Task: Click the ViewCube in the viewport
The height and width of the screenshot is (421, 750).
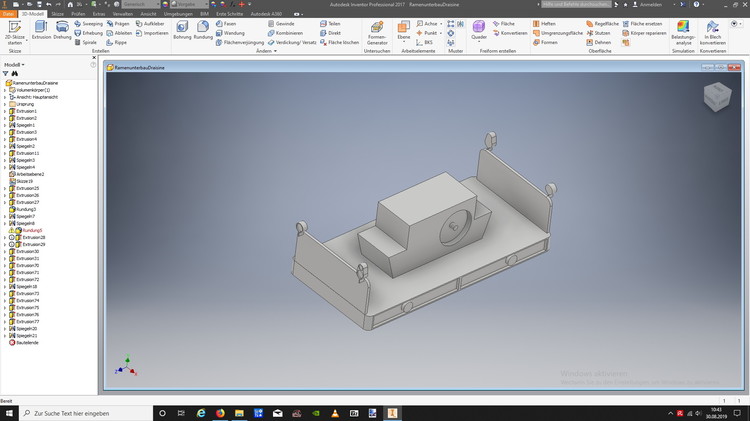Action: pos(717,97)
